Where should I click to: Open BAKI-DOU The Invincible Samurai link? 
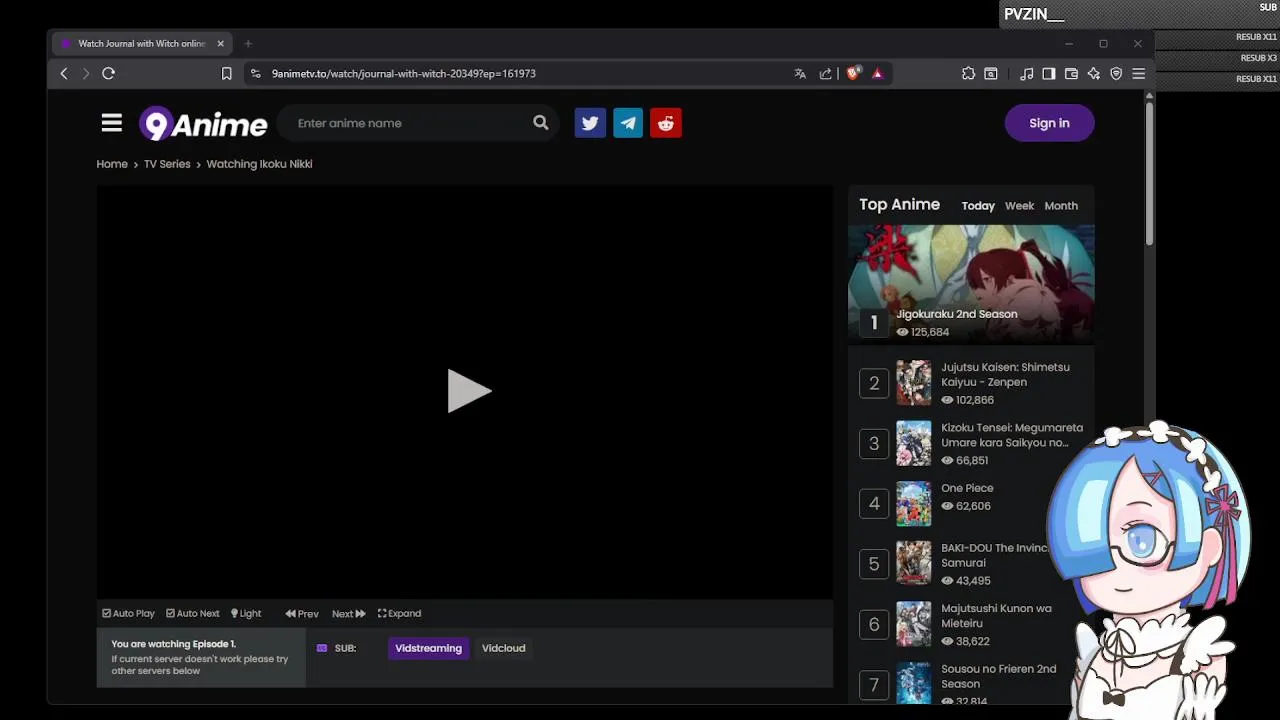click(x=995, y=555)
